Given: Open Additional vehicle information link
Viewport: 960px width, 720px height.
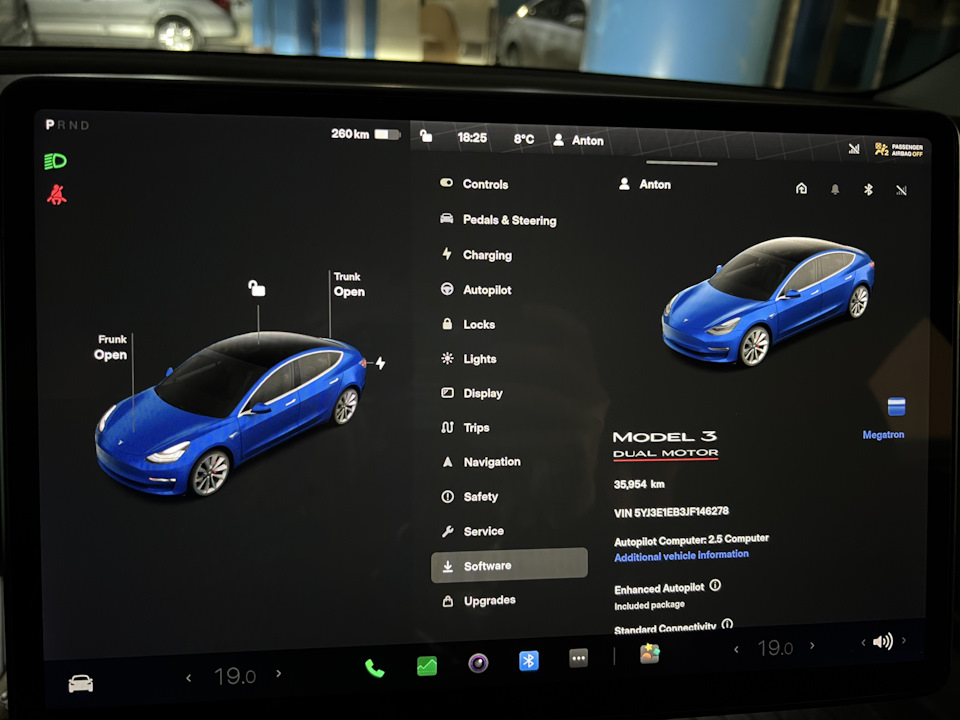Looking at the screenshot, I should pyautogui.click(x=681, y=555).
